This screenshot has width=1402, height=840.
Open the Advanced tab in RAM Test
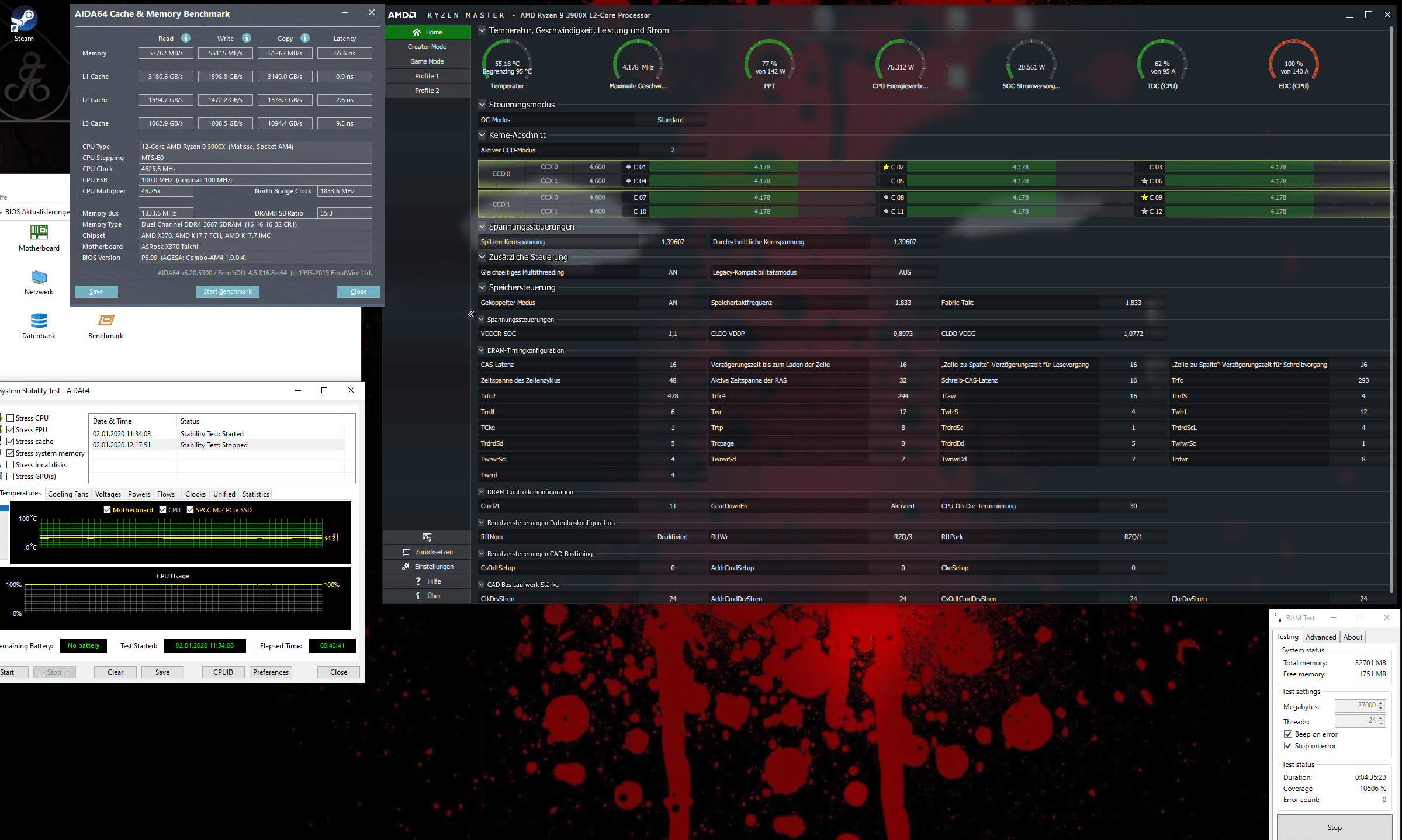(x=1321, y=637)
